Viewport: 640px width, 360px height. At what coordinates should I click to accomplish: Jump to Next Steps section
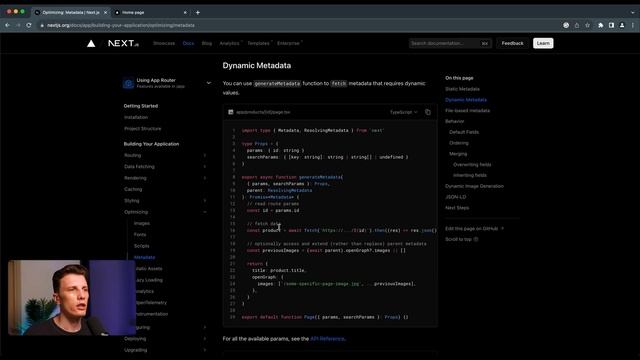pyautogui.click(x=457, y=208)
